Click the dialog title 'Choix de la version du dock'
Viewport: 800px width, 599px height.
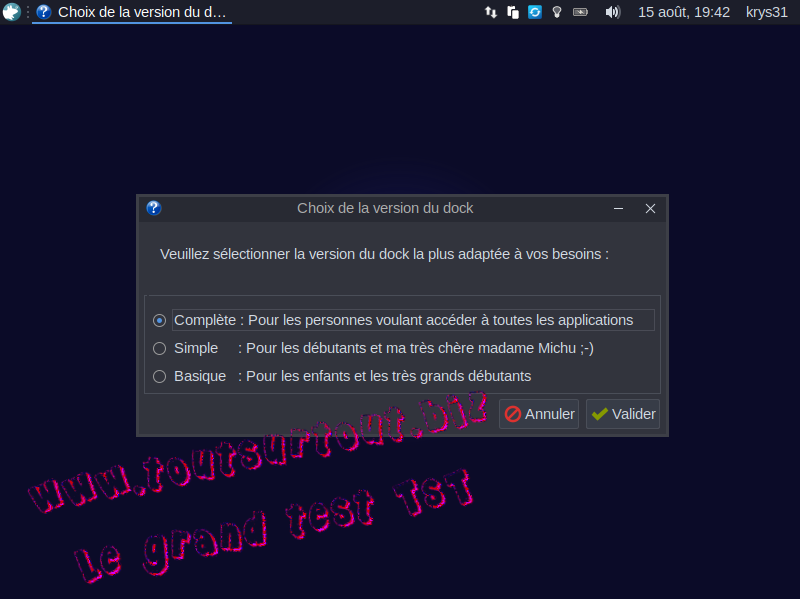(385, 208)
